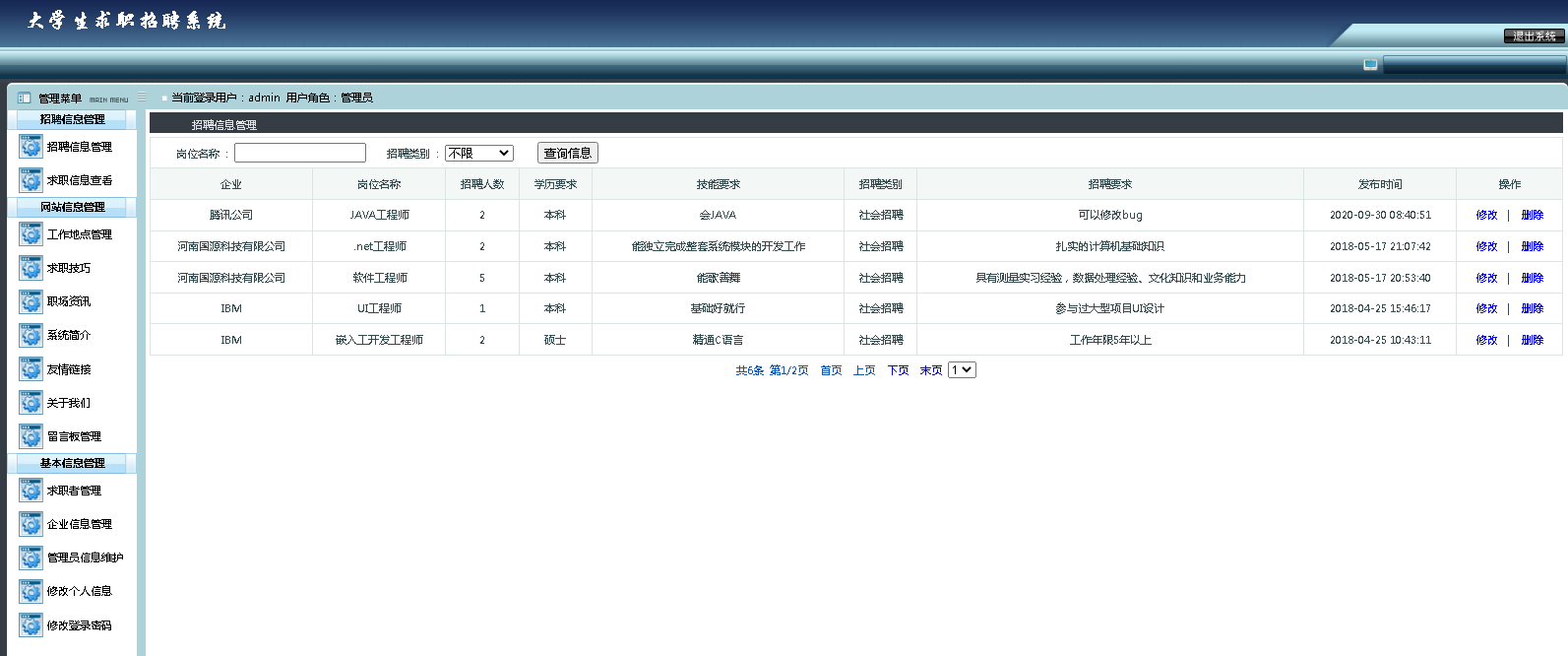Click the gear icon beside 管理员信息维护
This screenshot has width=1568, height=656.
click(31, 558)
